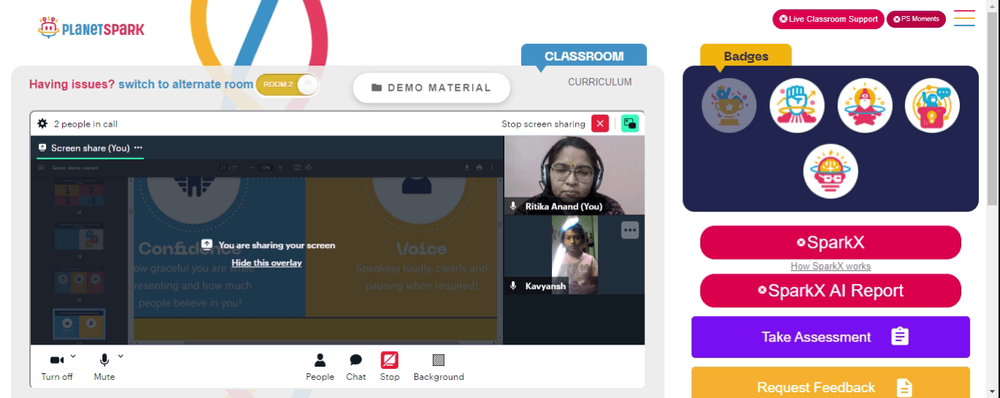Open call settings gear
1000x398 pixels.
(43, 124)
